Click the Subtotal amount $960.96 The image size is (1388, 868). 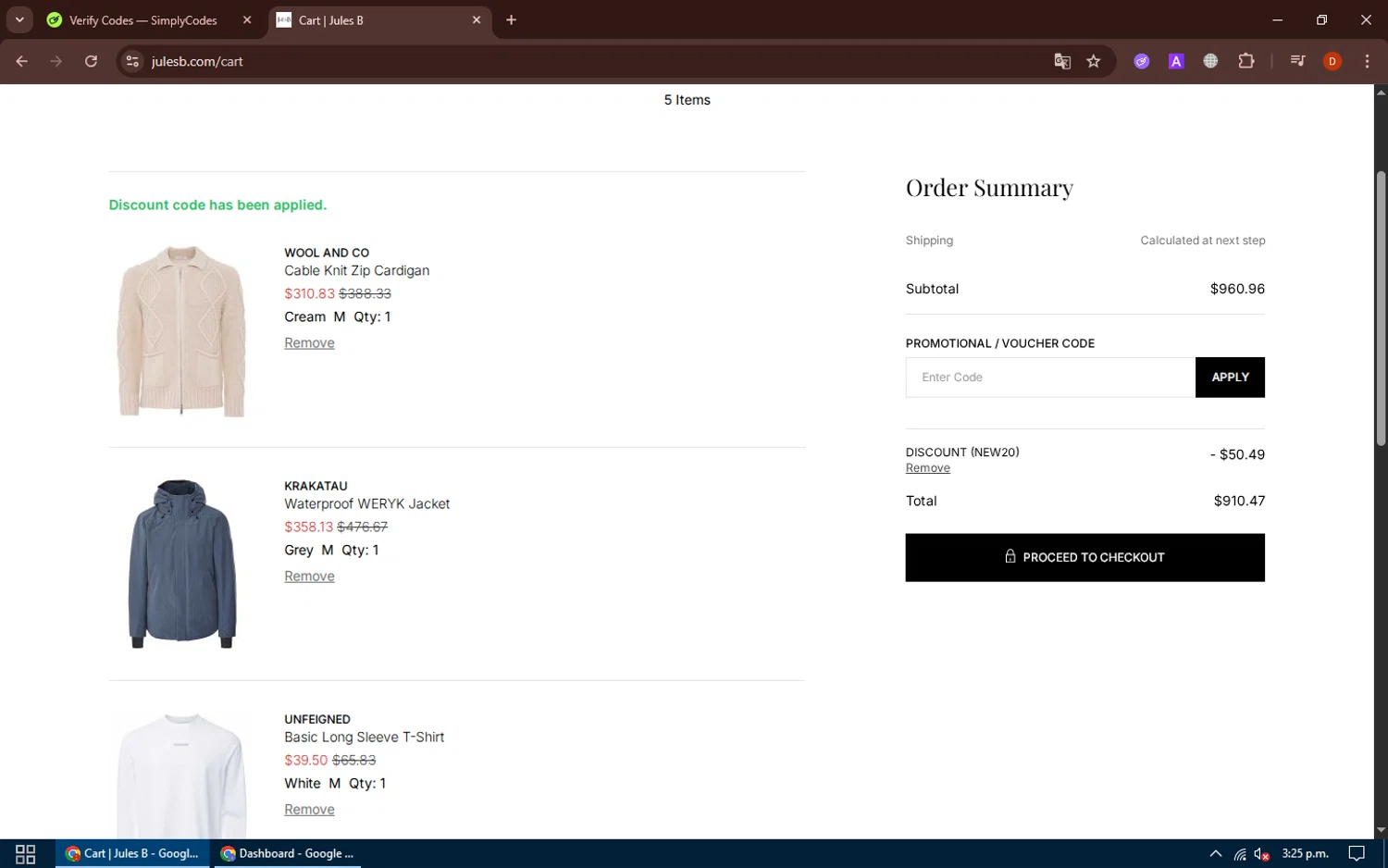point(1237,289)
